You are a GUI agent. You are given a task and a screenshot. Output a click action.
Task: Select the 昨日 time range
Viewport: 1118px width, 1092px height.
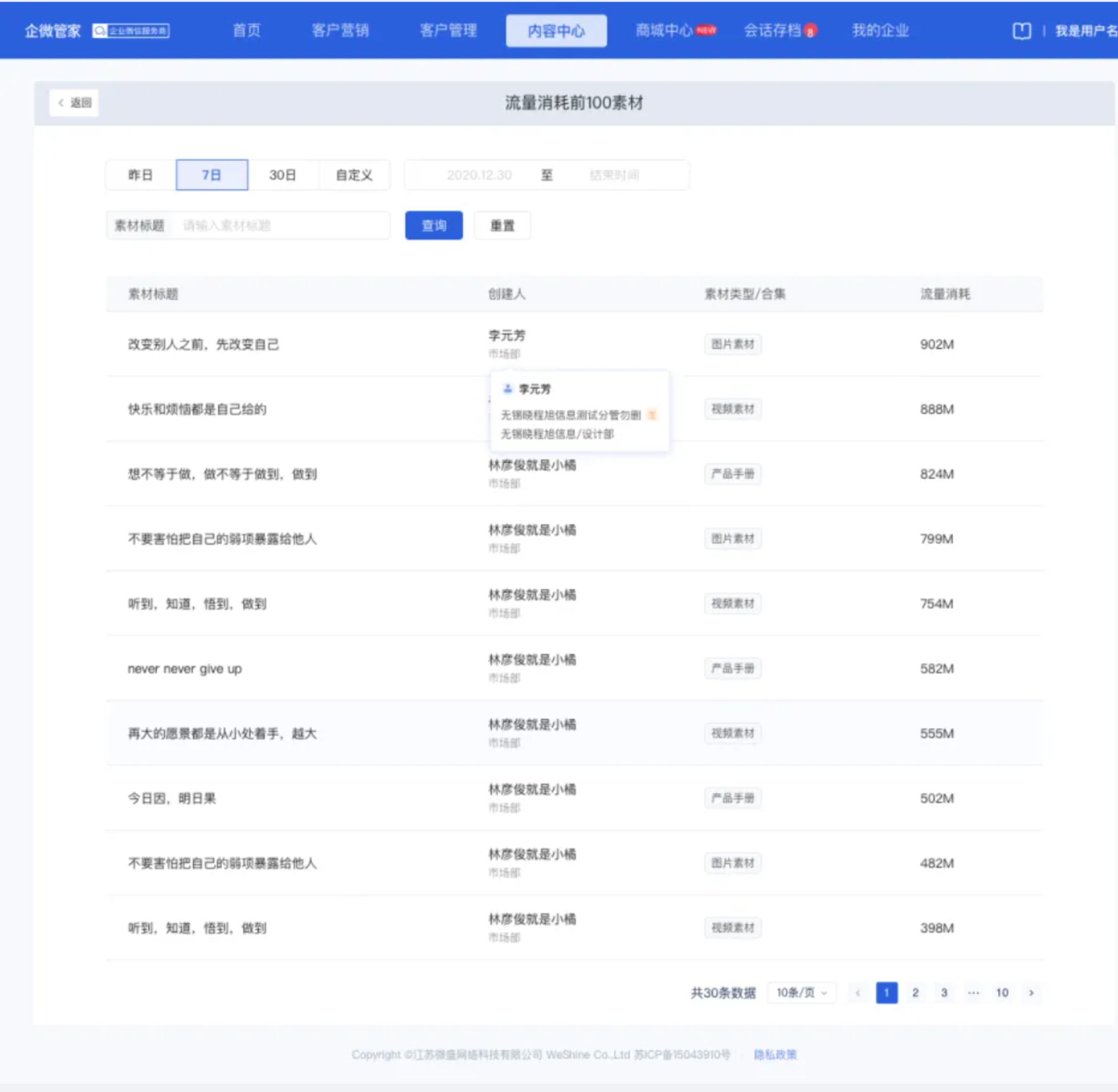click(x=141, y=175)
